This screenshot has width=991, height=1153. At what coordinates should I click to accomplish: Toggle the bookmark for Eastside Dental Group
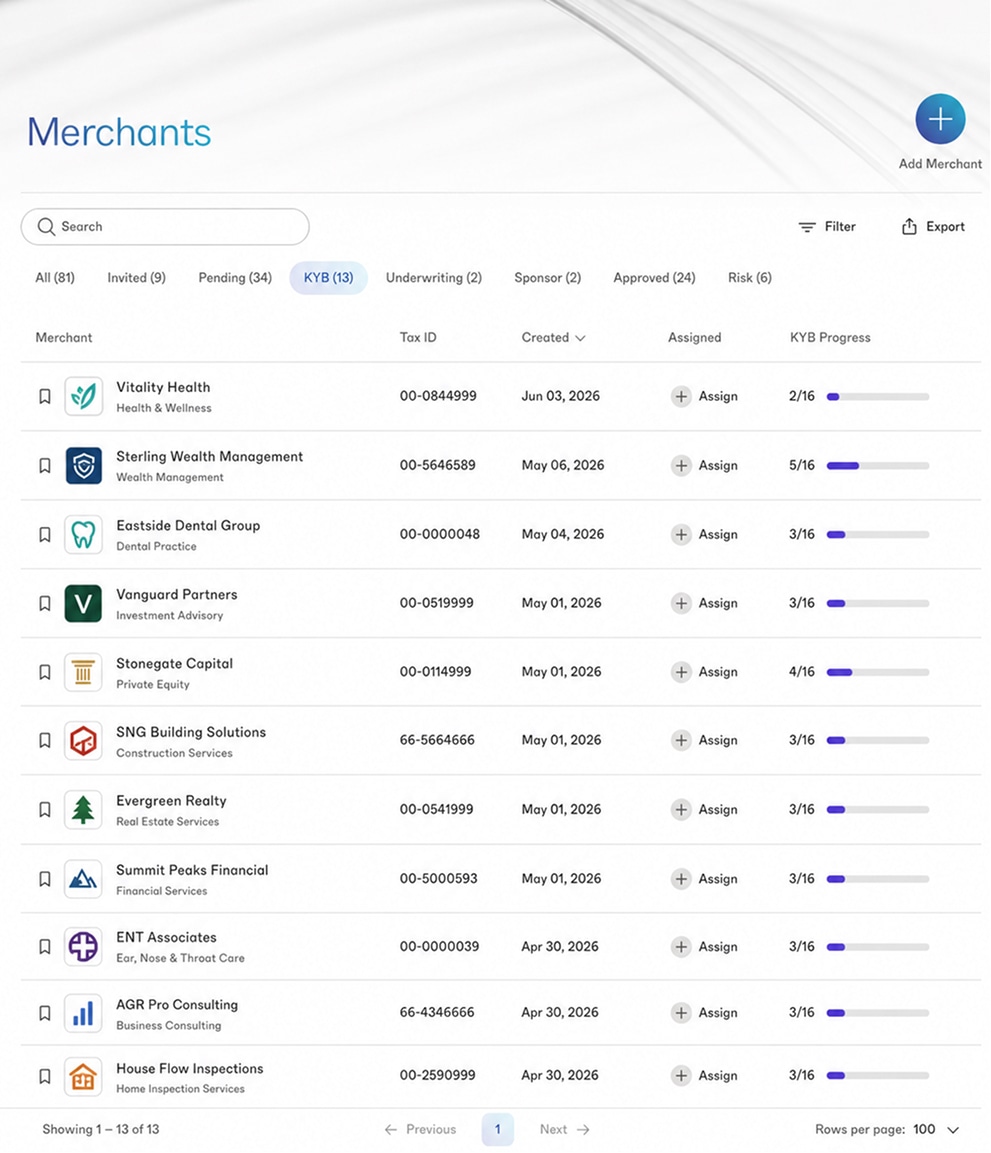[45, 535]
